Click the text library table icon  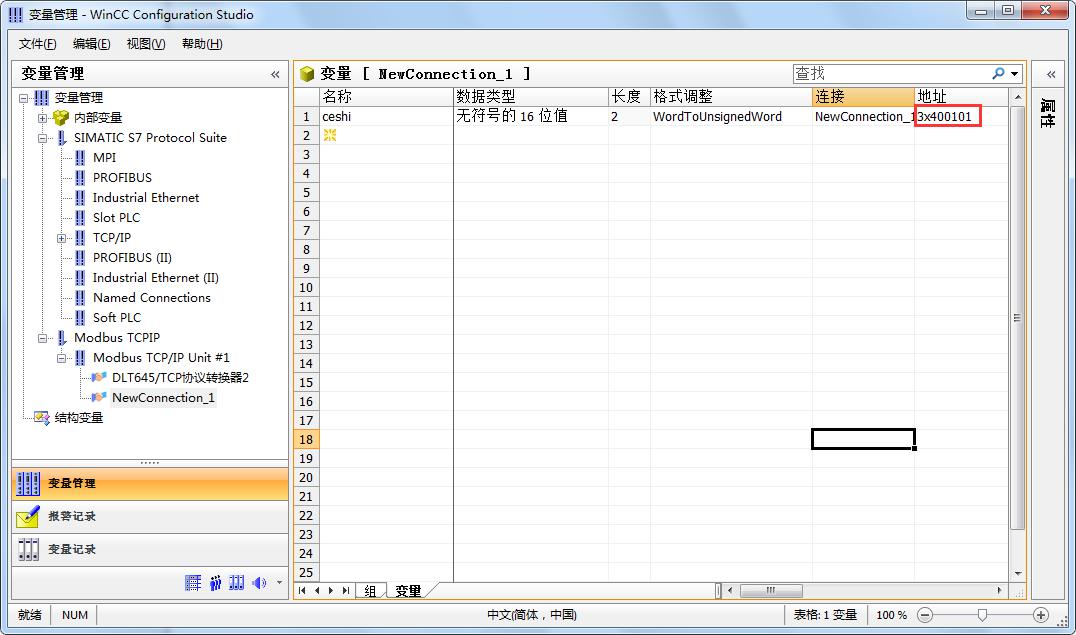point(193,583)
